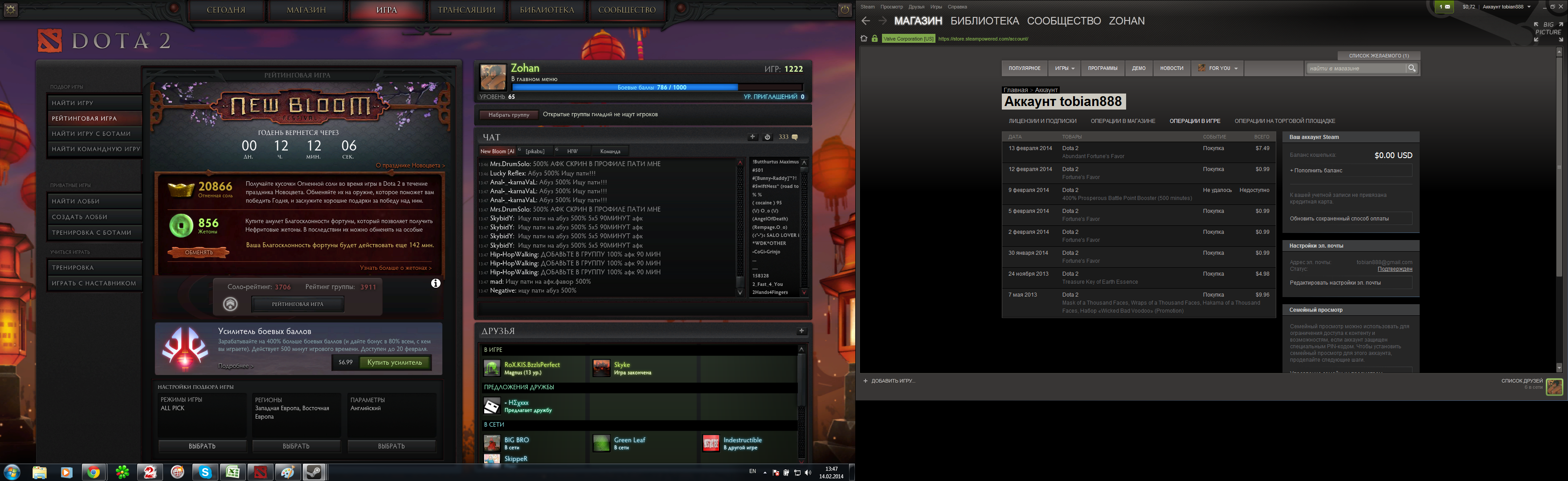Open the chat channel options icon beside the plus
Viewport: 1568px width, 481px height.
pyautogui.click(x=768, y=137)
